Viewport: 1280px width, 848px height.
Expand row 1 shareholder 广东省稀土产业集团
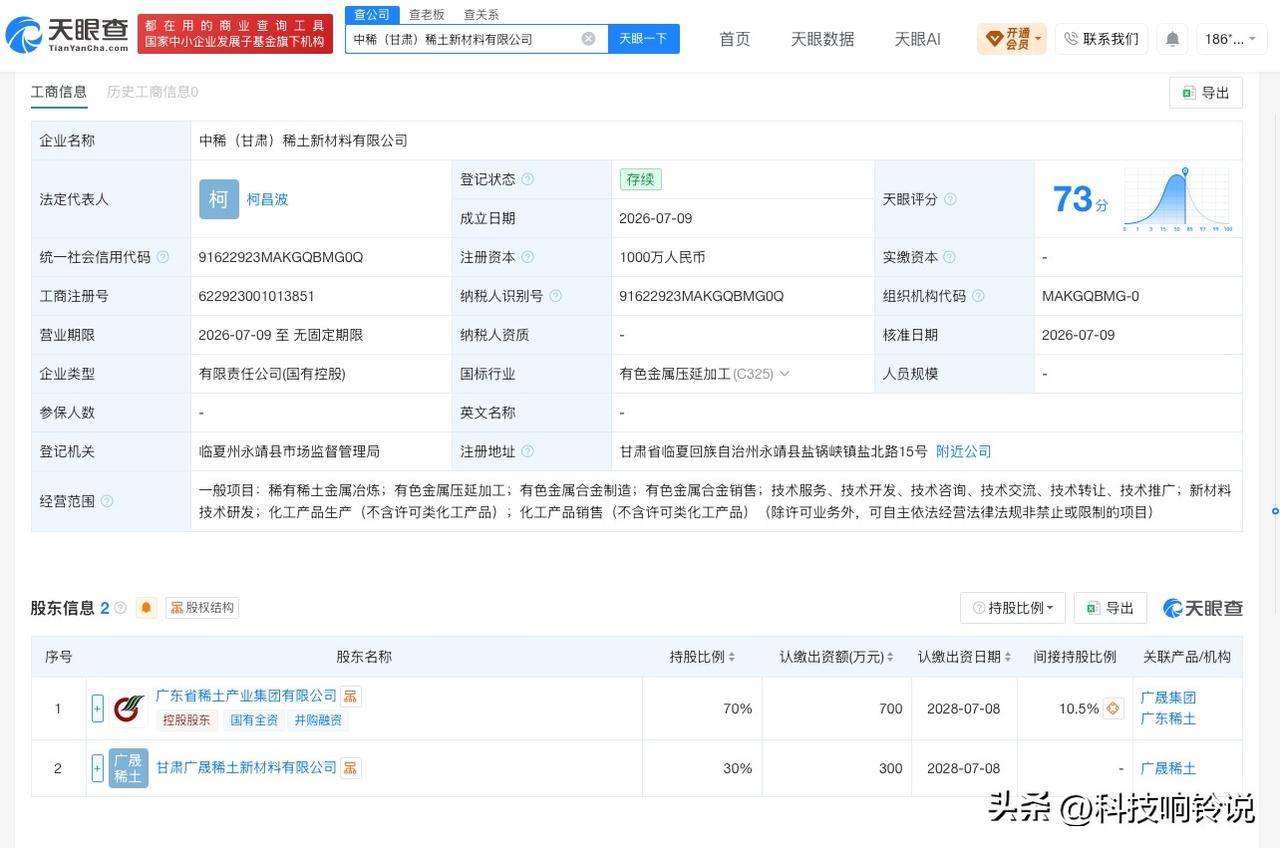[97, 709]
